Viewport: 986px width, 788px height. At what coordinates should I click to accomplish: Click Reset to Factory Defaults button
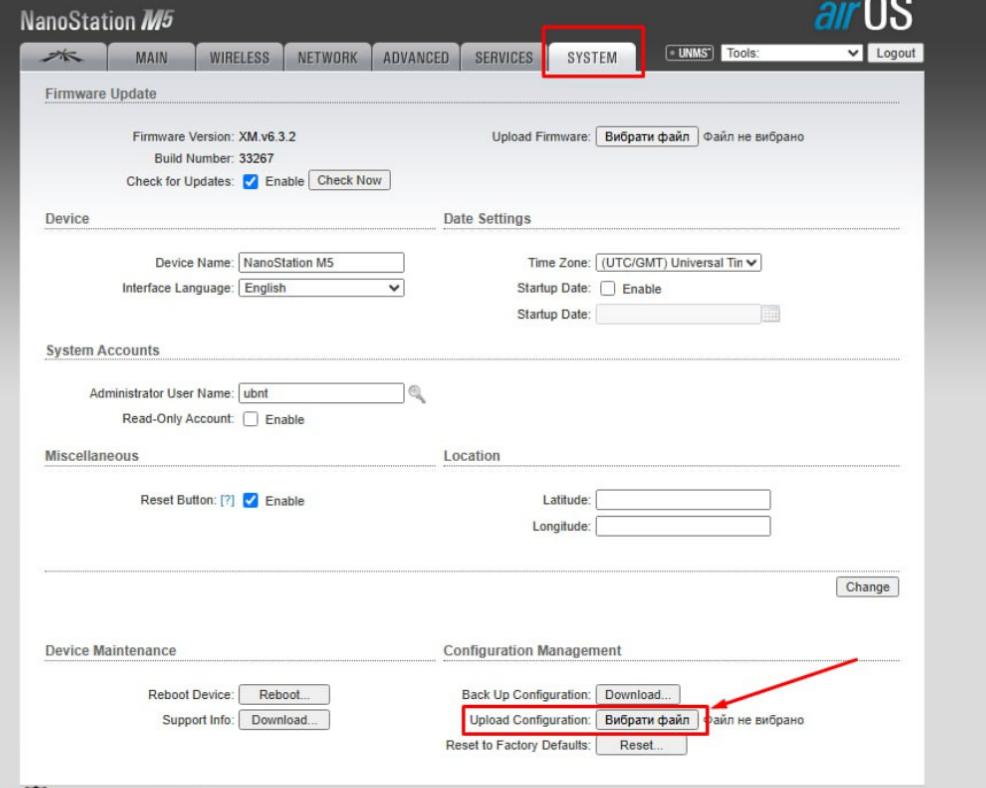point(641,745)
